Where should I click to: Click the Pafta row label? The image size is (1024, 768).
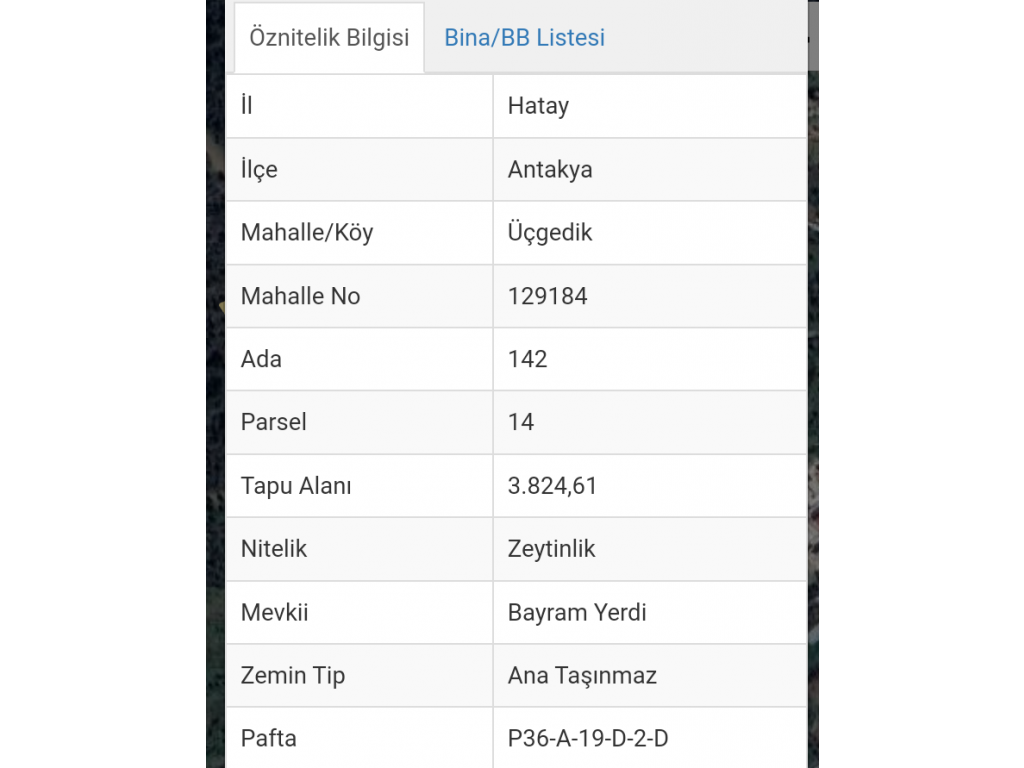pos(269,738)
